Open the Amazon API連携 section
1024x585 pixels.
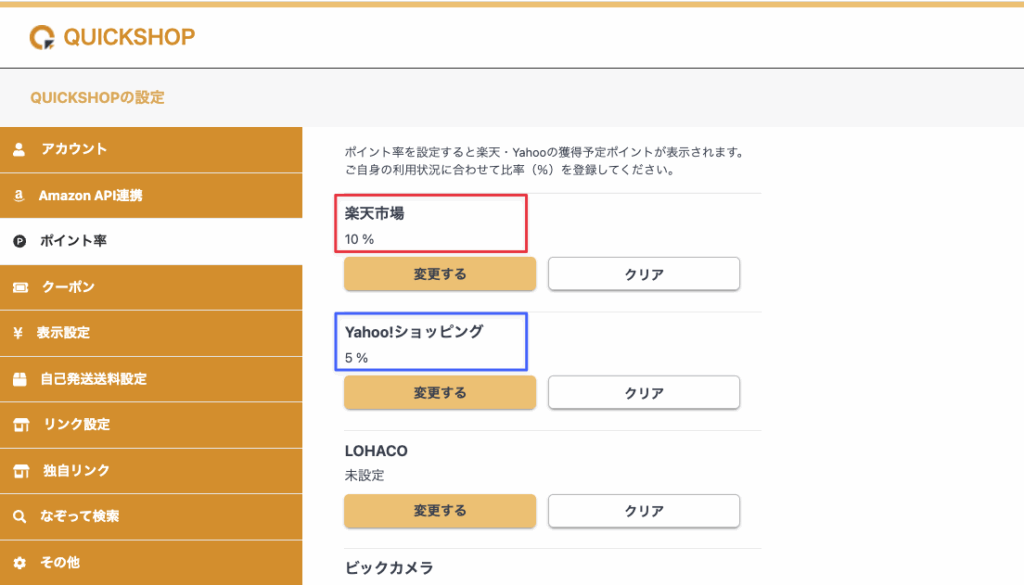[x=90, y=196]
